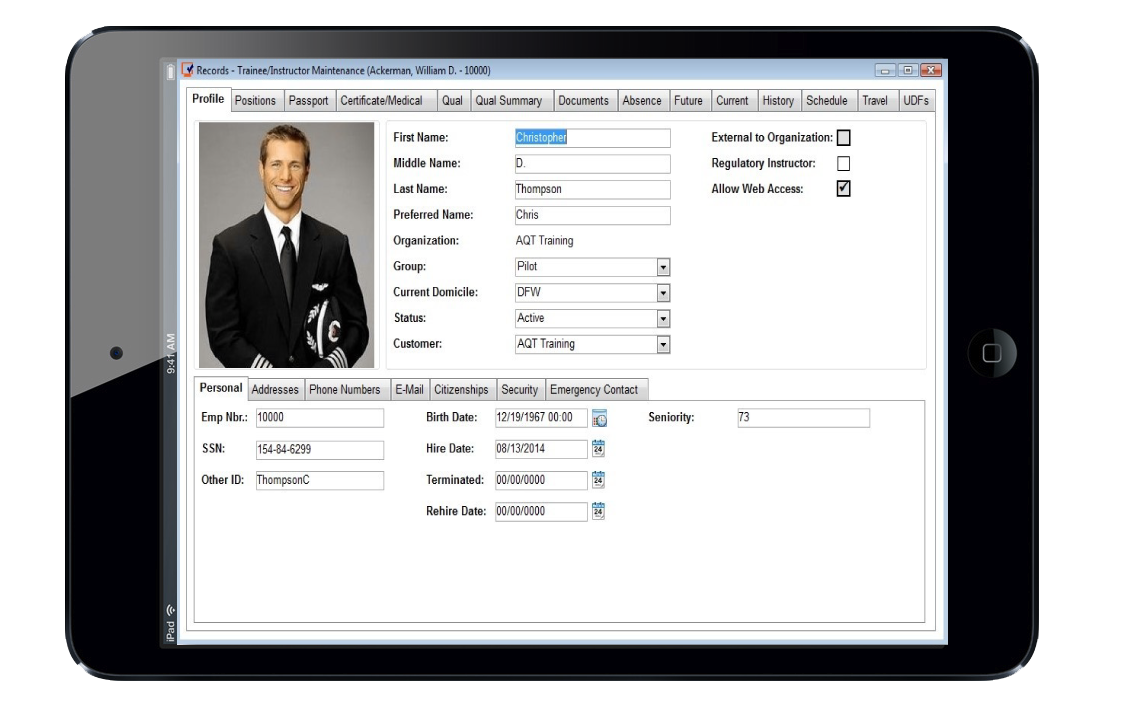This screenshot has width=1135, height=709.
Task: View the Schedule tab
Action: click(827, 100)
